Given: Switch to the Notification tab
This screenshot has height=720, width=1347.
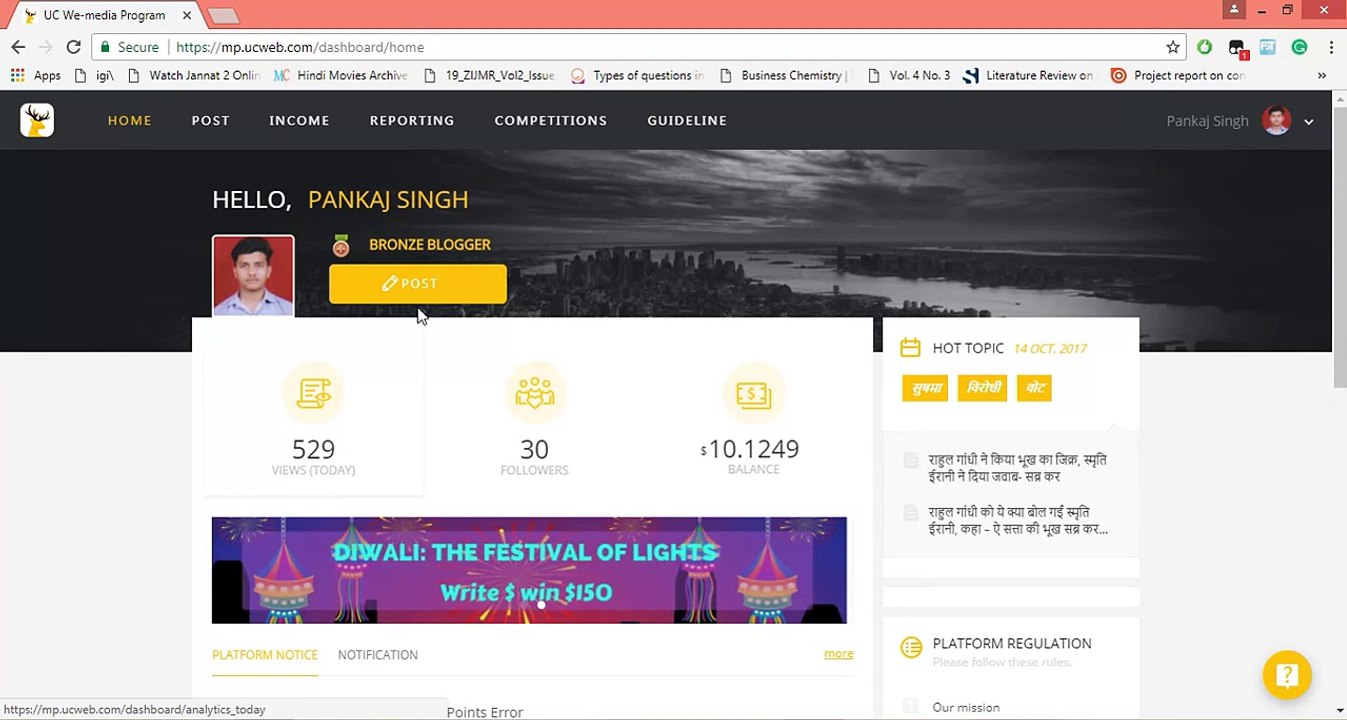Looking at the screenshot, I should pyautogui.click(x=378, y=655).
